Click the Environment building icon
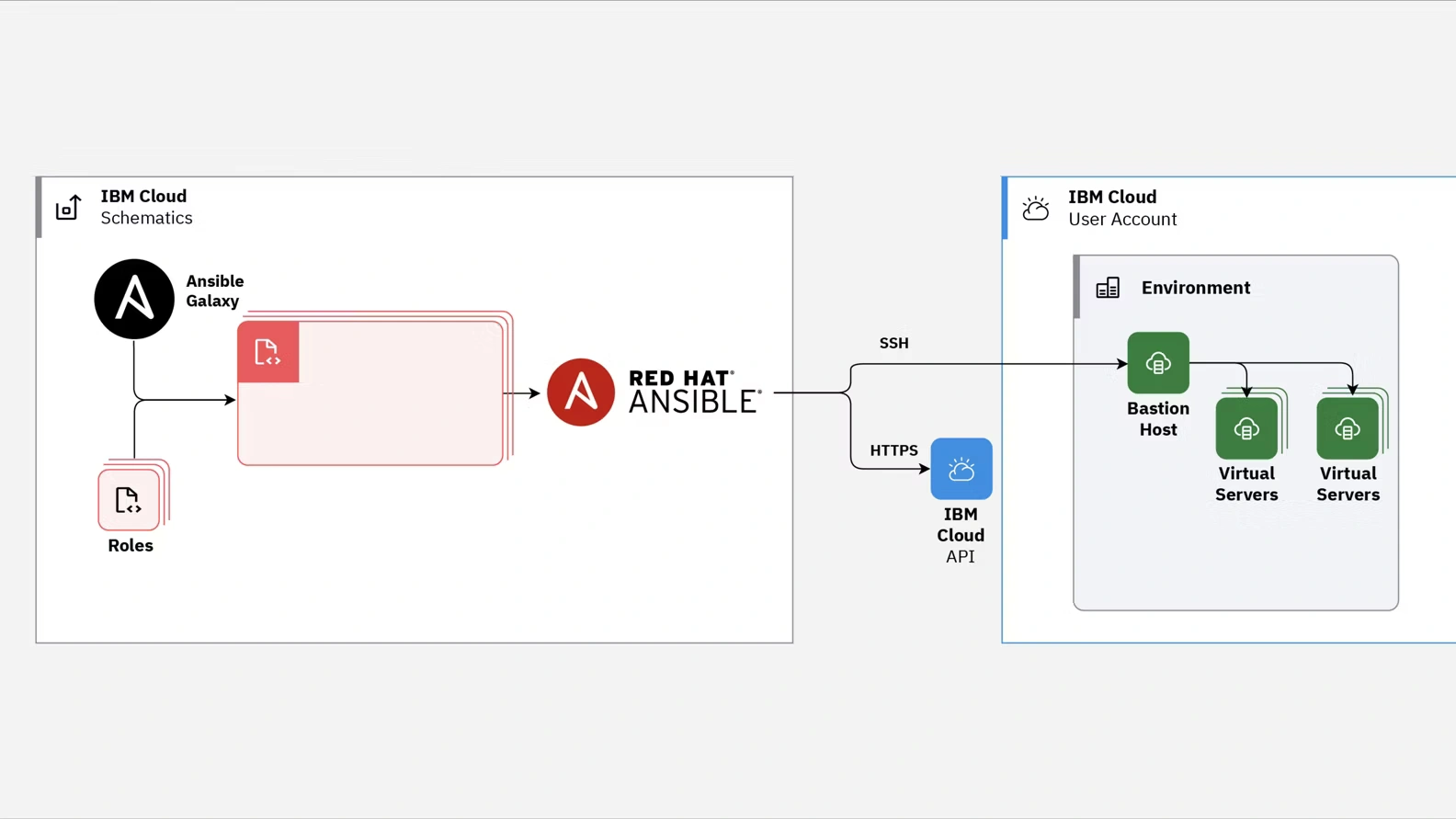The width and height of the screenshot is (1456, 819). [x=1108, y=288]
